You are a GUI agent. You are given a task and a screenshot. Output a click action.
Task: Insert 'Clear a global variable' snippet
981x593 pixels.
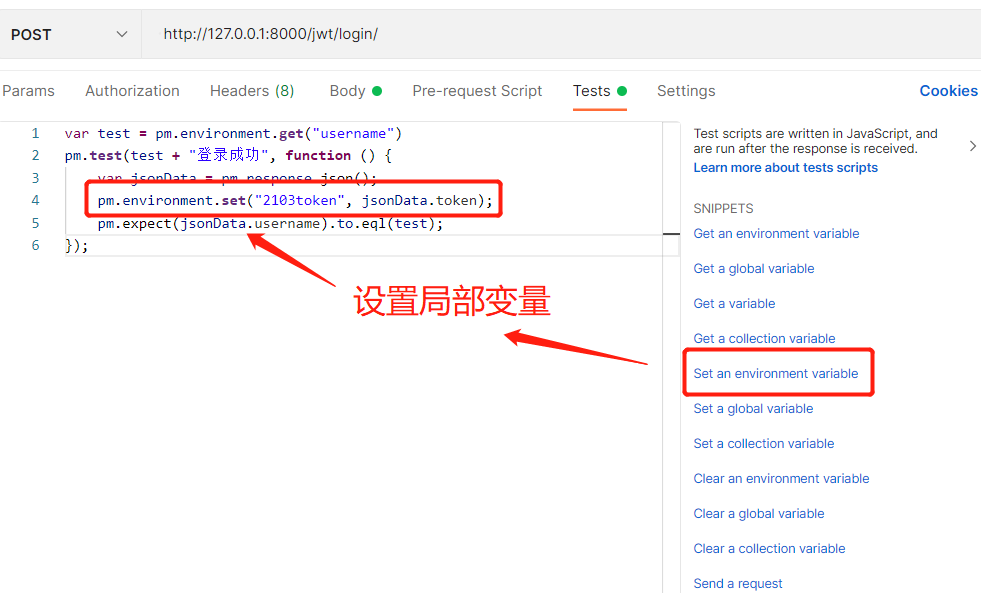pyautogui.click(x=758, y=514)
